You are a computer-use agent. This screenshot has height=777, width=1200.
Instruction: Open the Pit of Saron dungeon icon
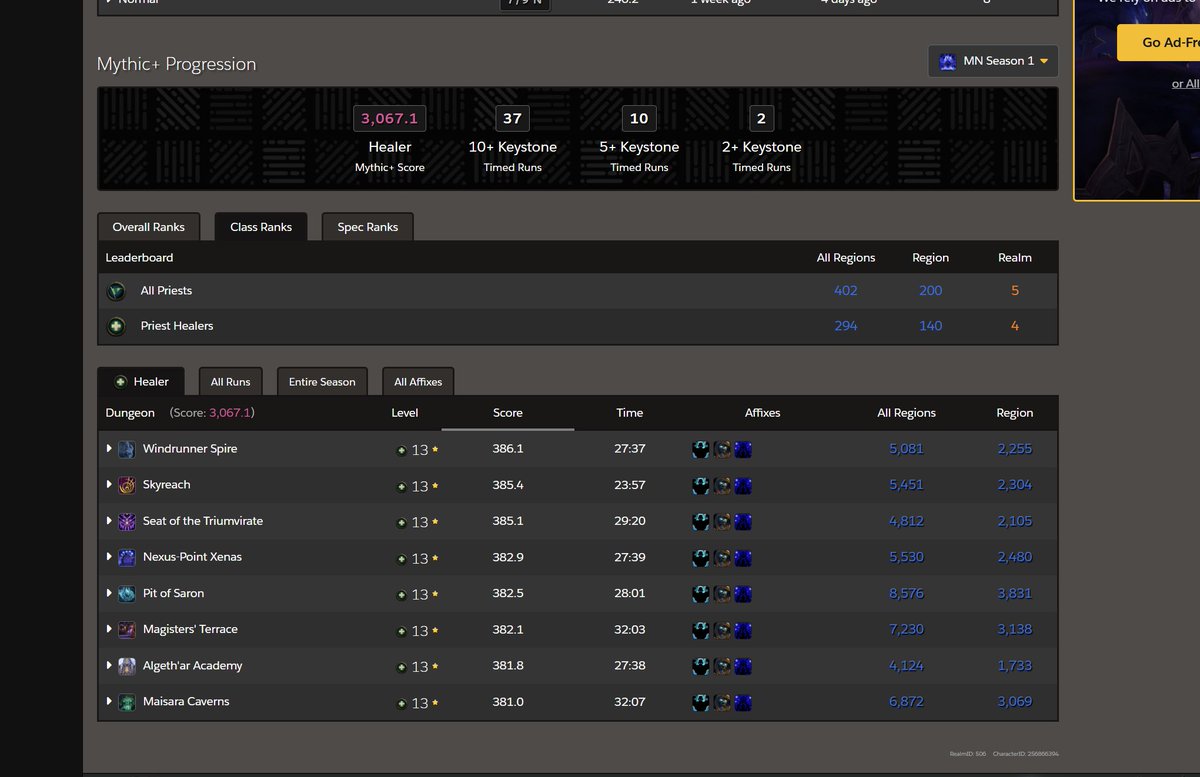coord(127,594)
